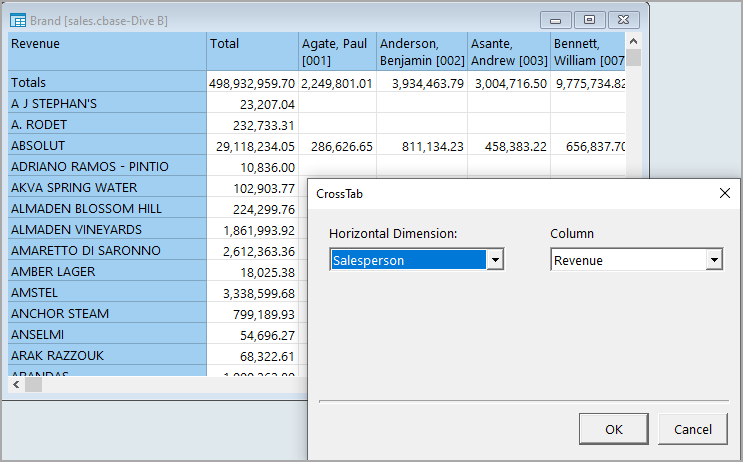Click the horizontal scroll left arrow
Screen dimensions: 743x462
coord(16,385)
